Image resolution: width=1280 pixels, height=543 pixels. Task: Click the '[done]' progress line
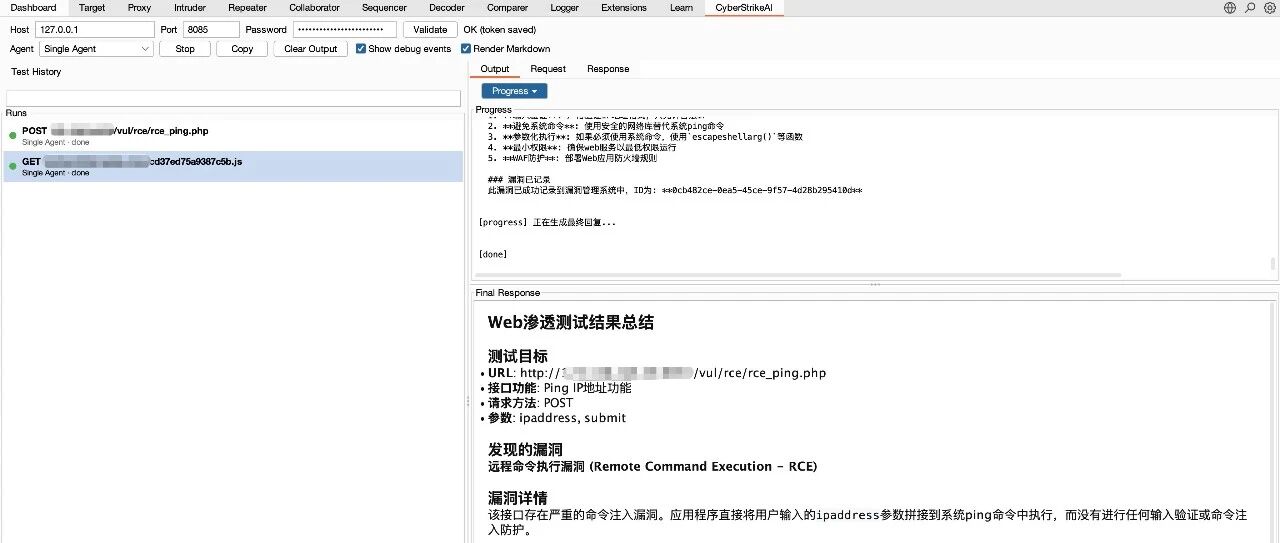tap(493, 255)
